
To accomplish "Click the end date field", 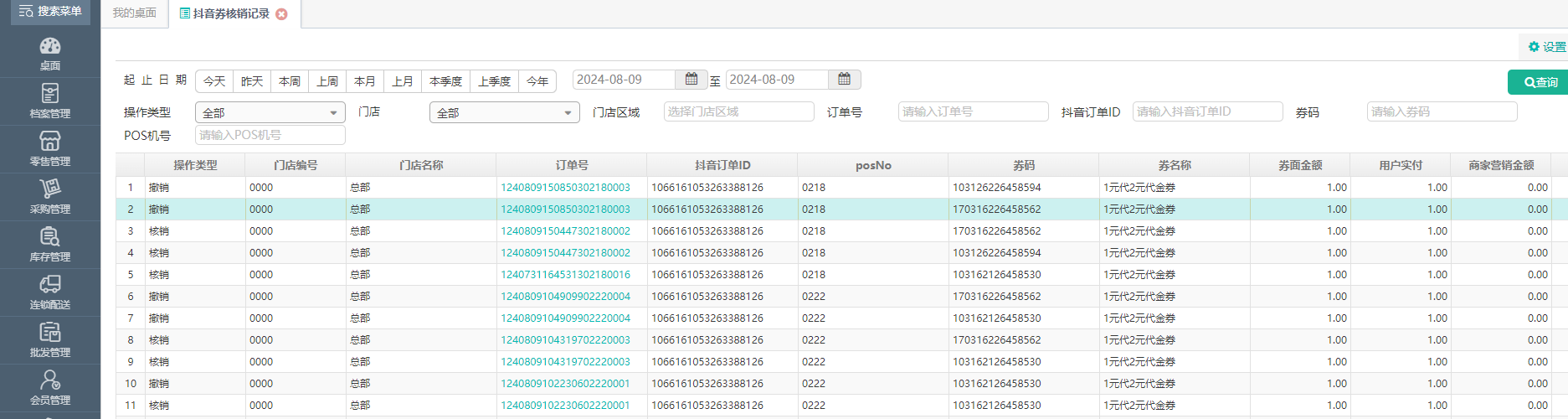I will (777, 80).
